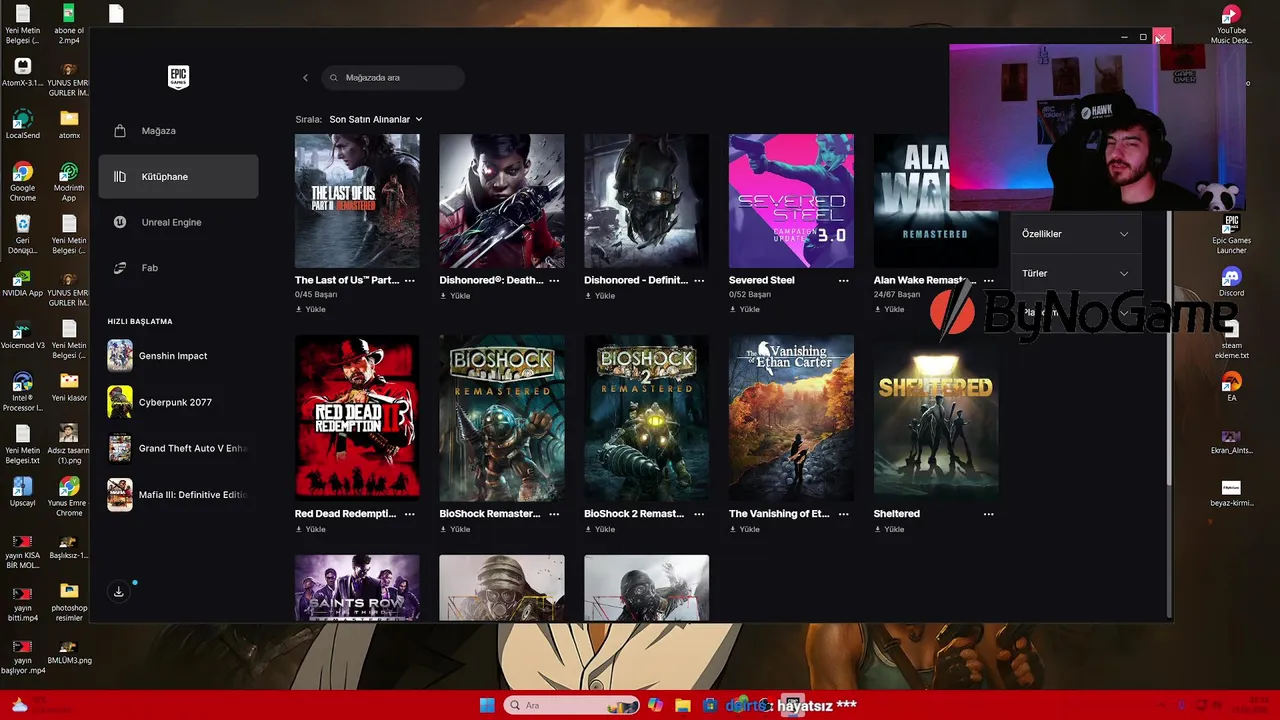Open options menu for Dishonored Definitive Edition
The width and height of the screenshot is (1280, 720).
[x=699, y=281]
